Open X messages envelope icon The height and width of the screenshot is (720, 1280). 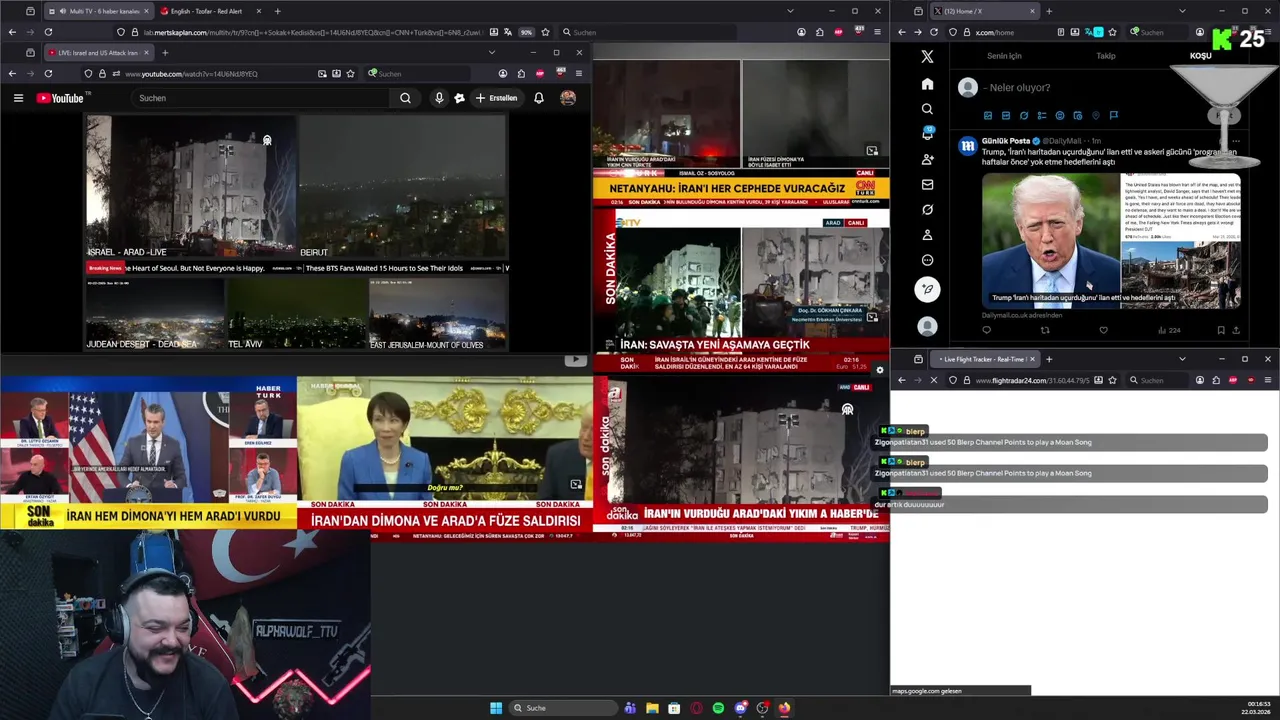pyautogui.click(x=927, y=184)
